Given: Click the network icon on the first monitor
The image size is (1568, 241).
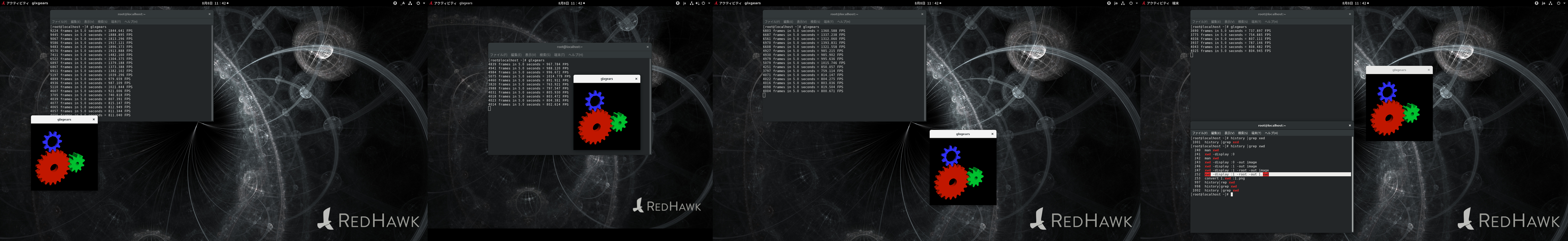Looking at the screenshot, I should pyautogui.click(x=410, y=3).
